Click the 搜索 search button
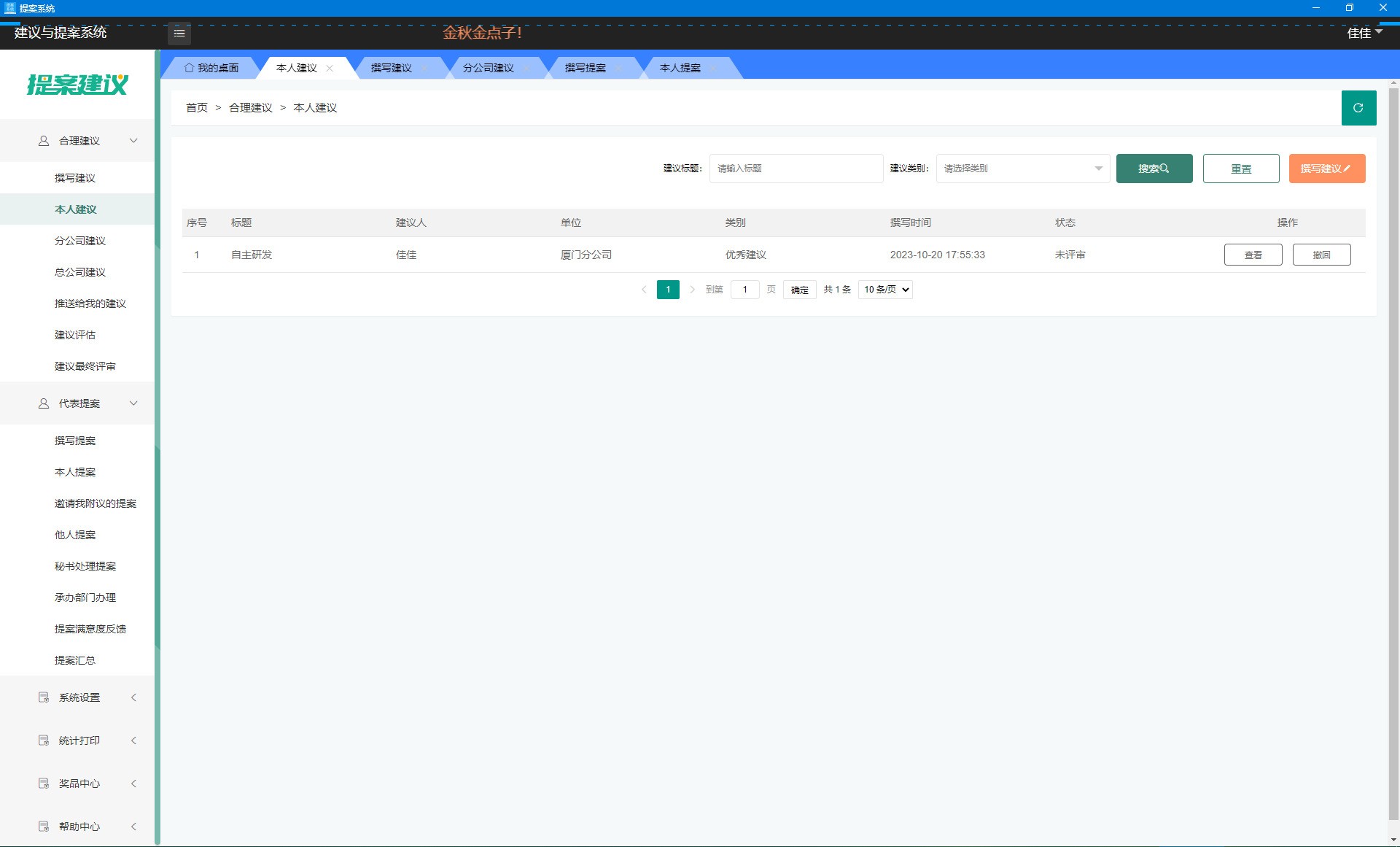The width and height of the screenshot is (1400, 847). coord(1154,168)
